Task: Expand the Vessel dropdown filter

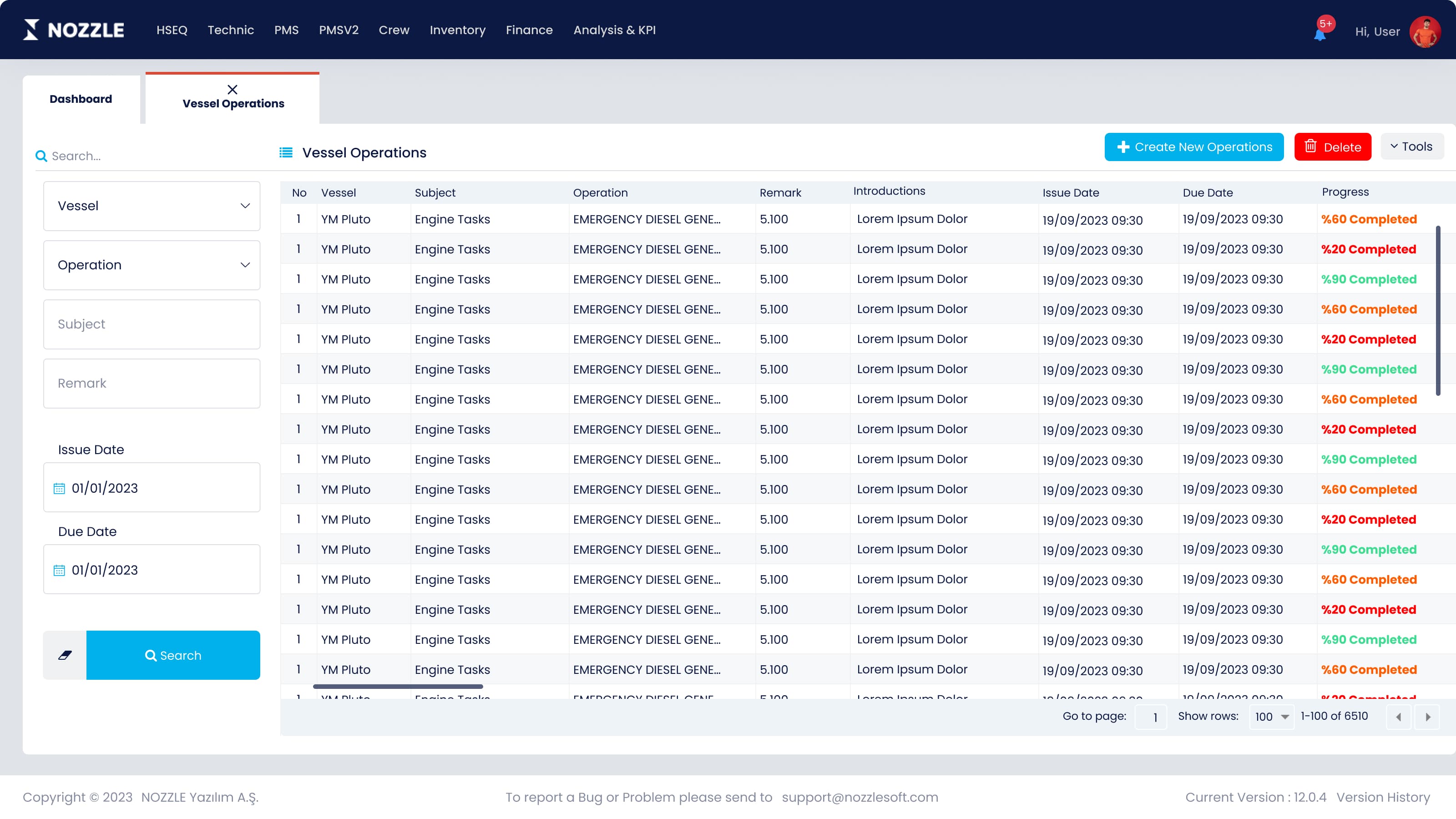Action: (x=152, y=206)
